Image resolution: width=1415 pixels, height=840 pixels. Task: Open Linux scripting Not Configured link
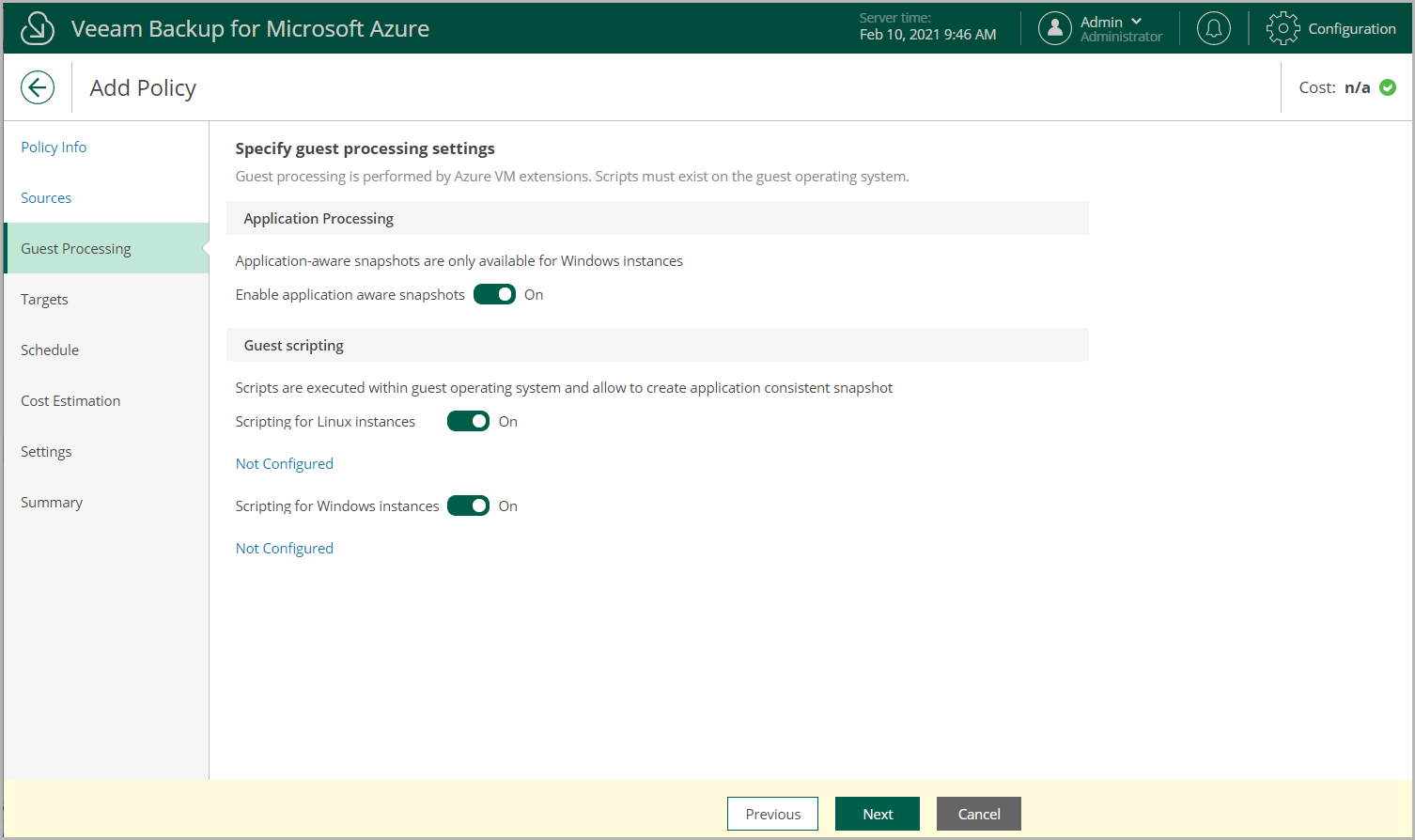284,463
